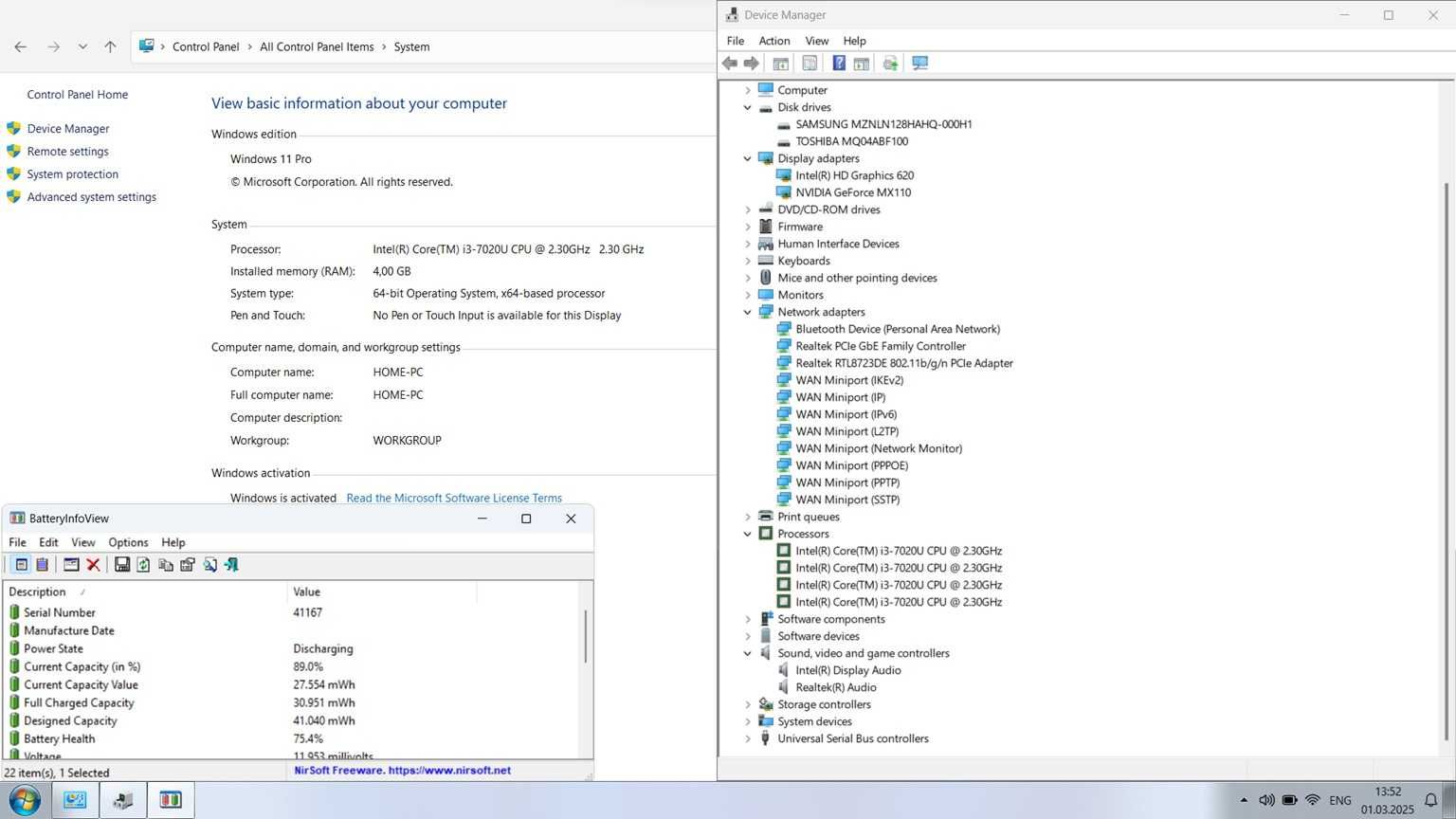This screenshot has width=1456, height=819.
Task: Select NVIDIA GeForce MX110 device
Action: pos(853,192)
